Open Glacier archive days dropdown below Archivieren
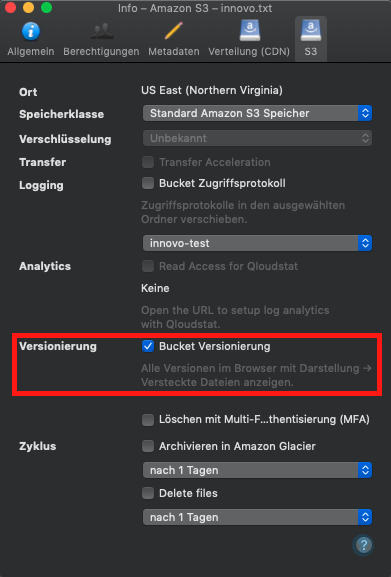The width and height of the screenshot is (391, 577). (x=257, y=470)
